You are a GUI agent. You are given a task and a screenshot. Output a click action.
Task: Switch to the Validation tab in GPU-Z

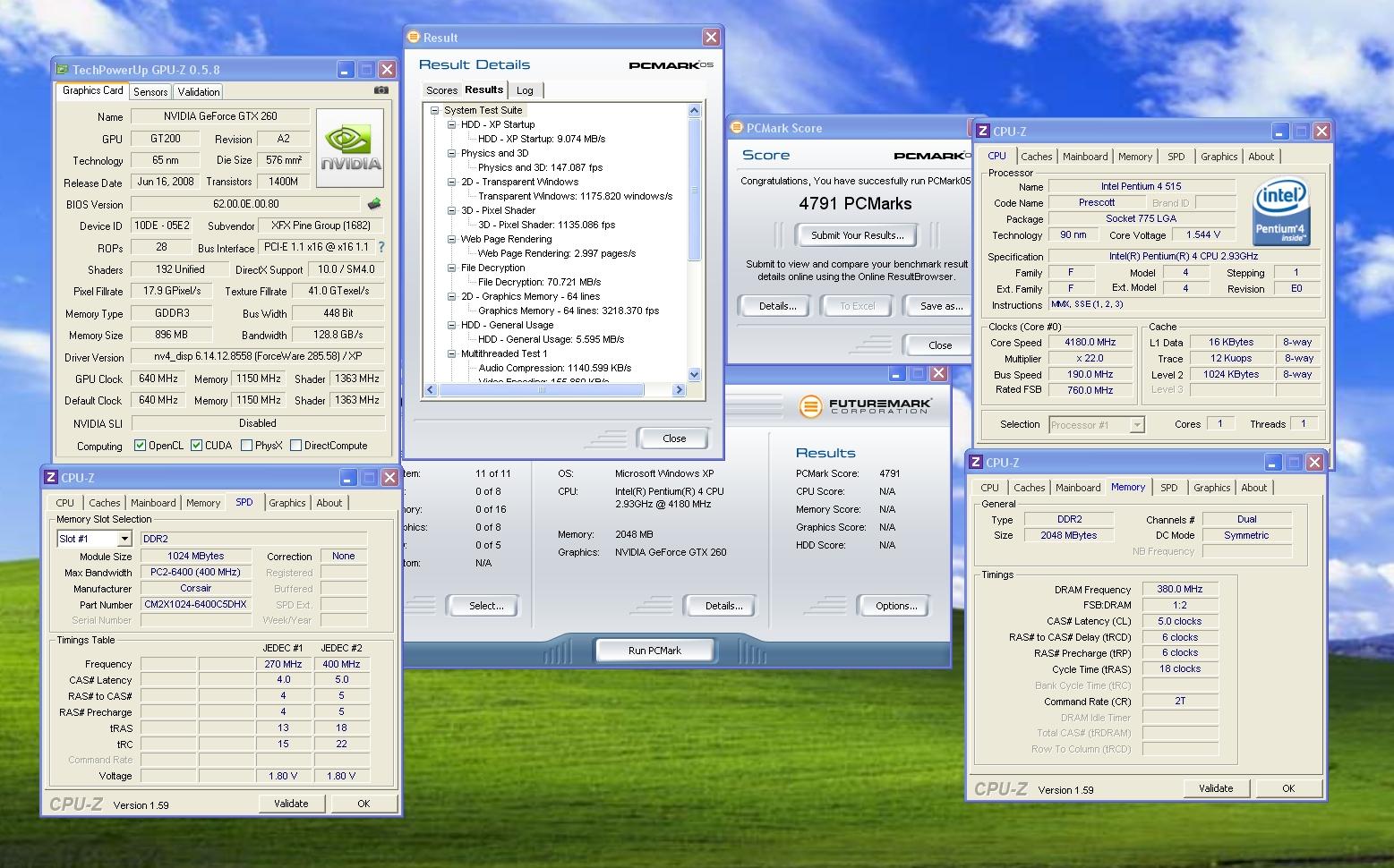[x=199, y=92]
